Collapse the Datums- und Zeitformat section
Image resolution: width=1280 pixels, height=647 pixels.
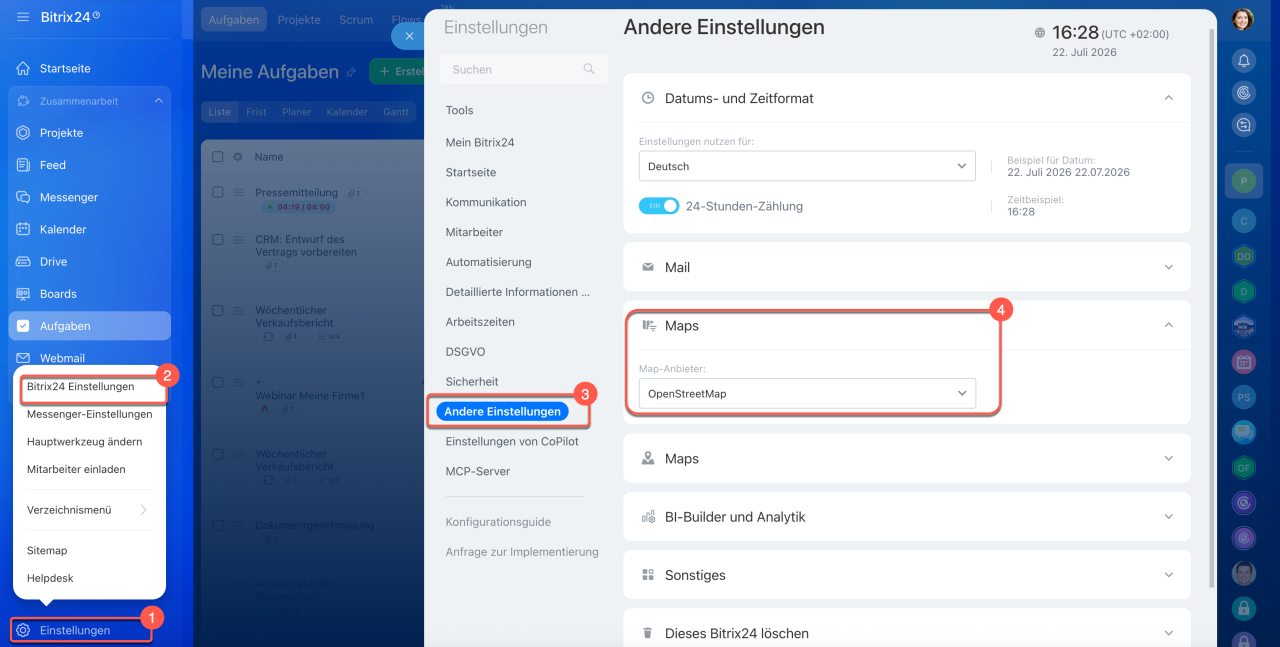1169,98
